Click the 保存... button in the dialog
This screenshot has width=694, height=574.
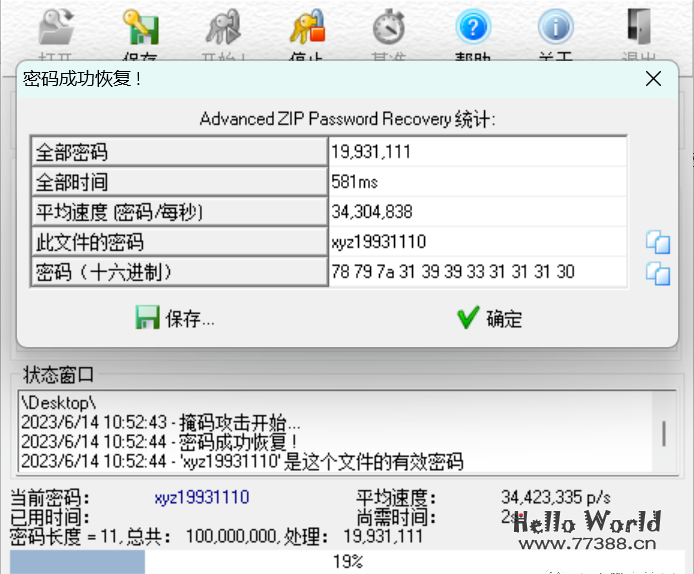pos(174,318)
